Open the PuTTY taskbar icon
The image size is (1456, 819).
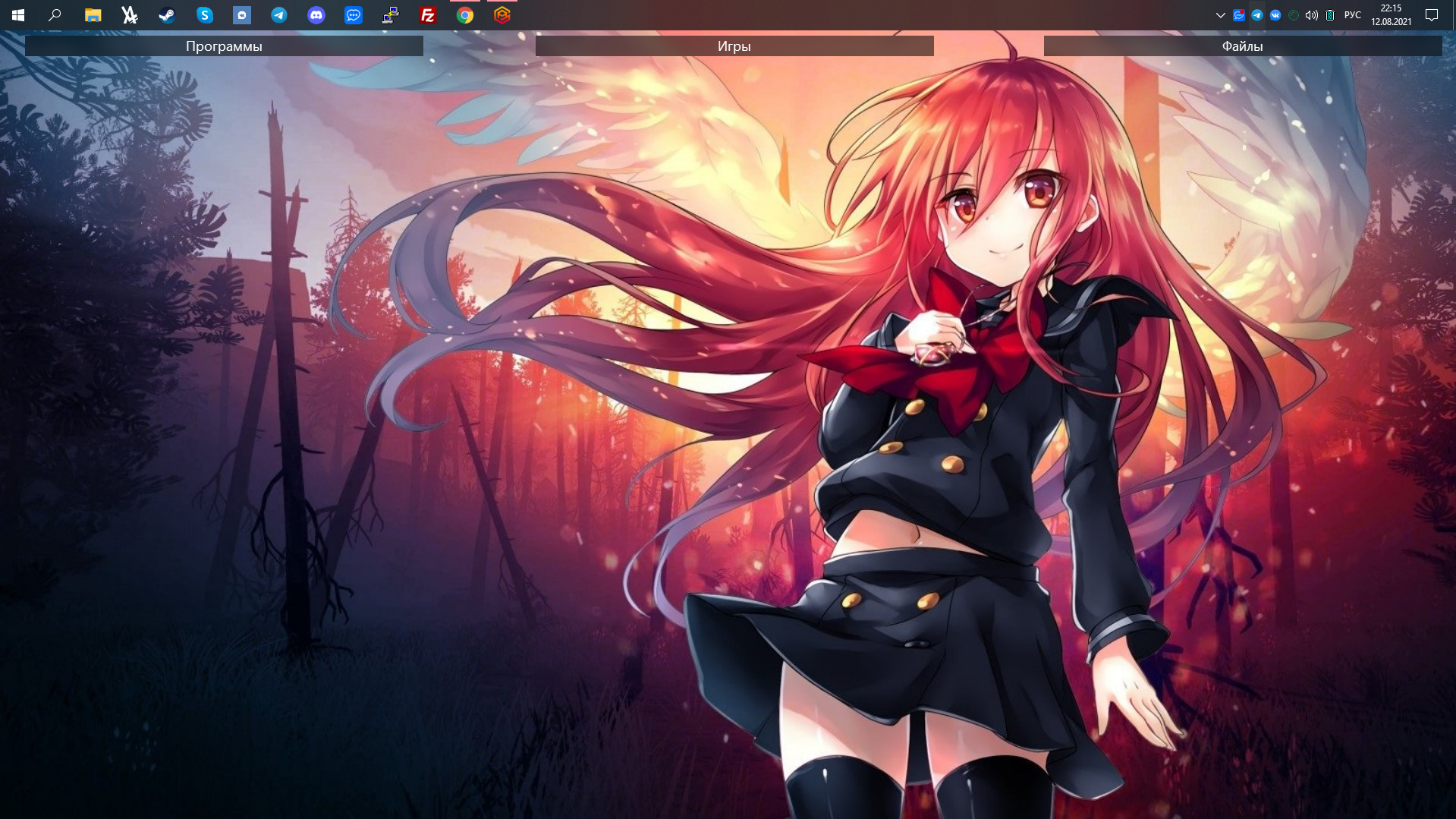coord(391,15)
